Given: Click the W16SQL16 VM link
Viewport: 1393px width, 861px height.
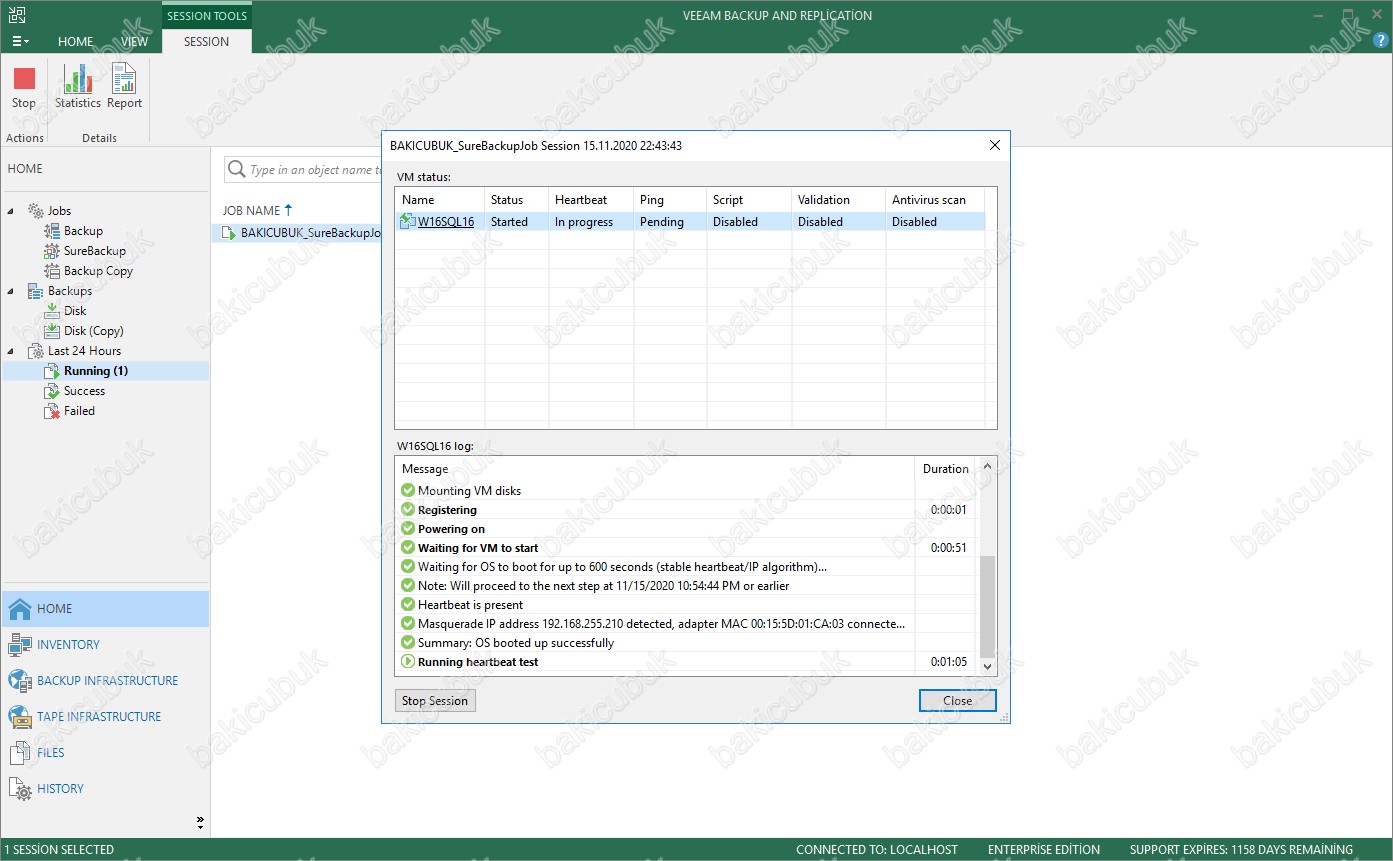Looking at the screenshot, I should point(446,222).
